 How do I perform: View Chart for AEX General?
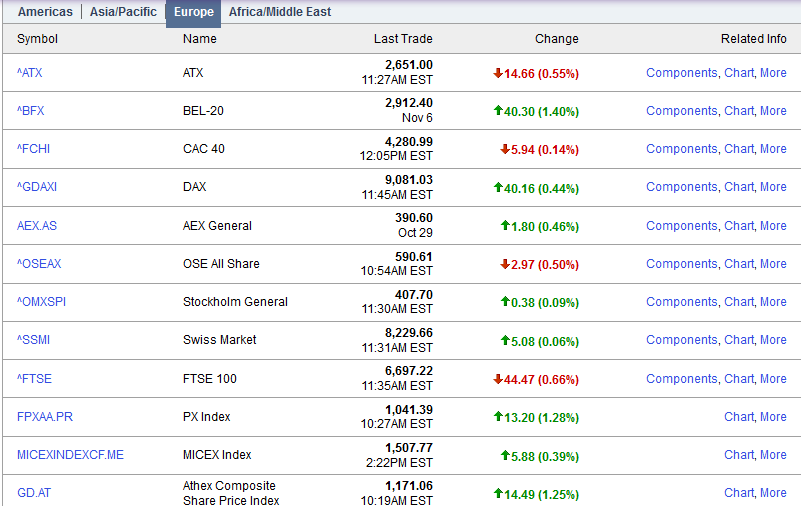[x=739, y=226]
